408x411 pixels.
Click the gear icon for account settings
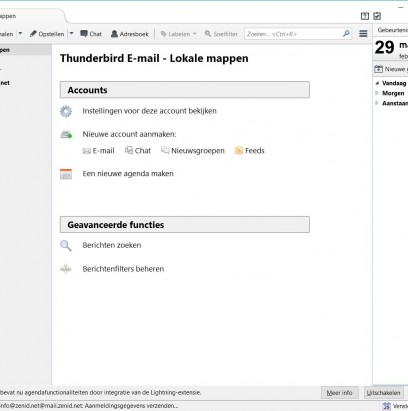(x=66, y=111)
